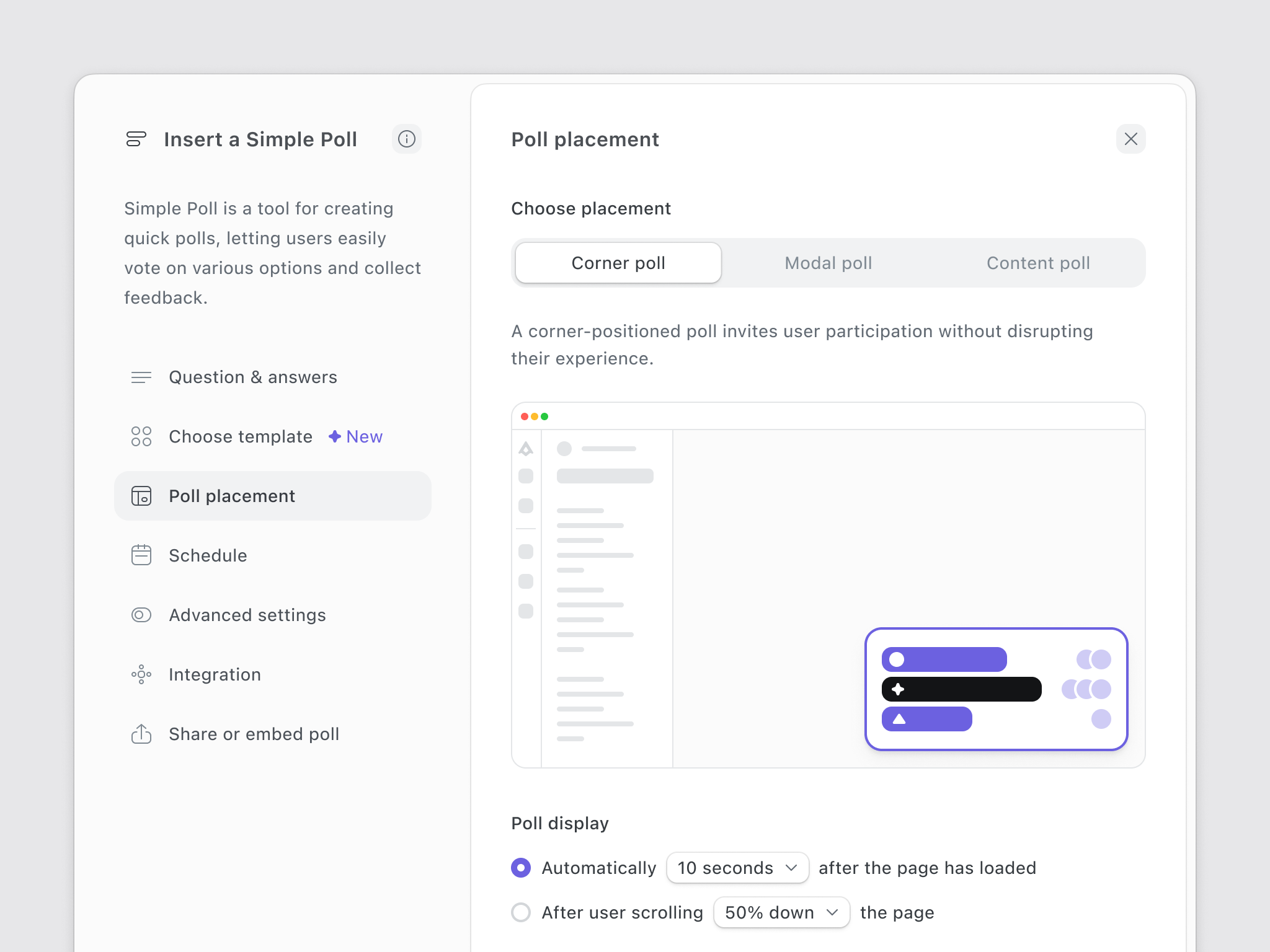This screenshot has width=1270, height=952.
Task: Click the Advanced settings eye icon
Action: pos(141,614)
